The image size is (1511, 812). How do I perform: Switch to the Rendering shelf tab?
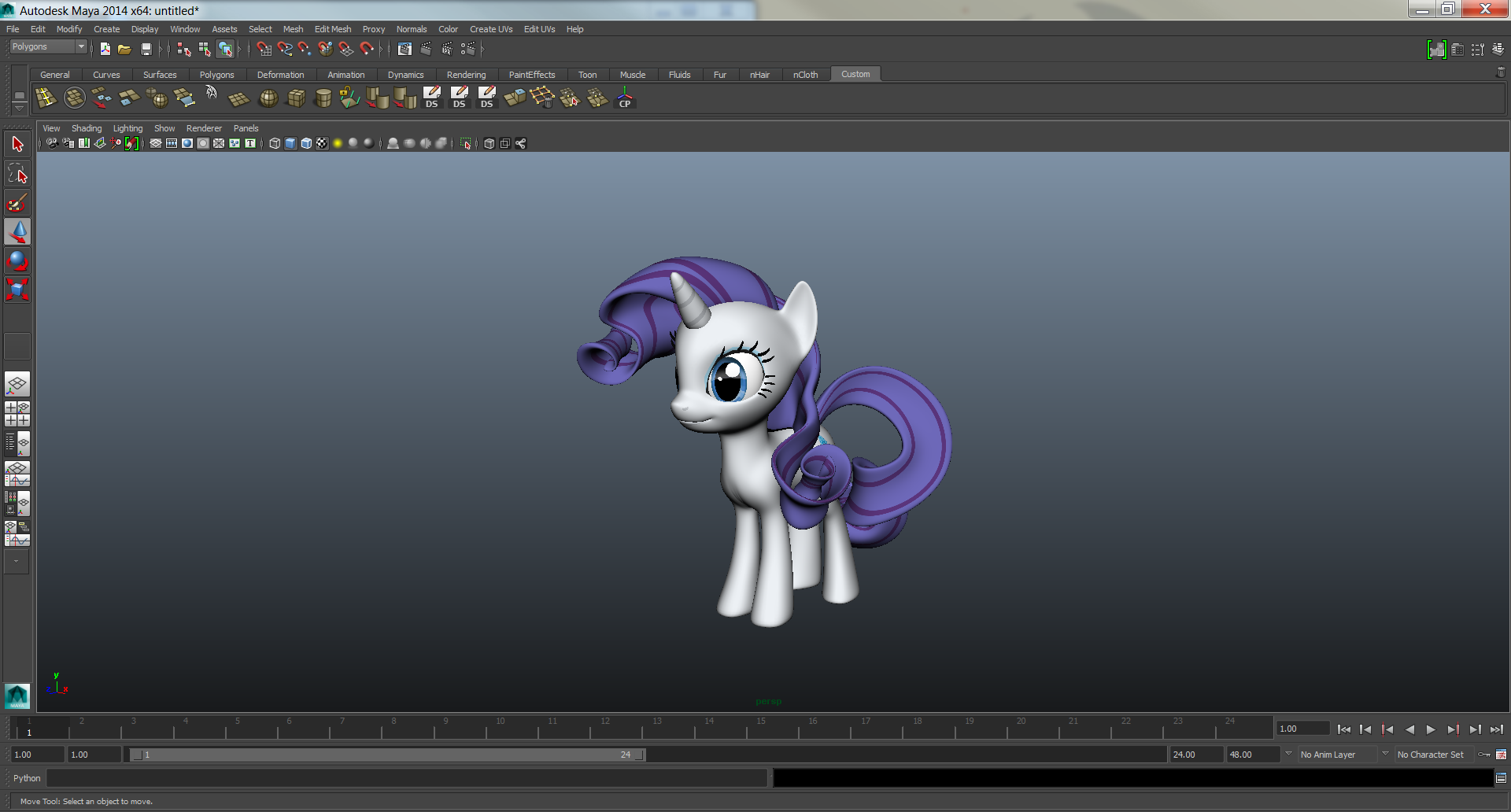coord(467,75)
